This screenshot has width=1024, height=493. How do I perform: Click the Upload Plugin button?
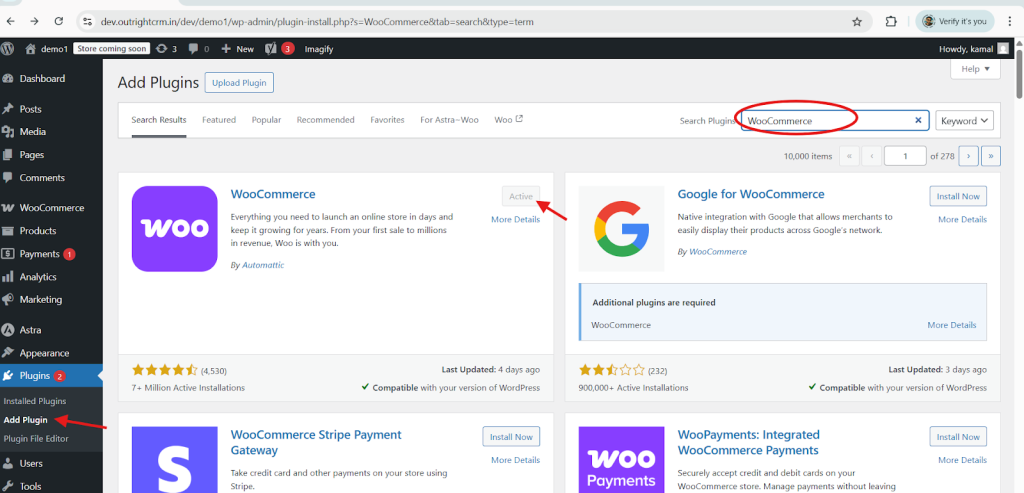(x=239, y=83)
